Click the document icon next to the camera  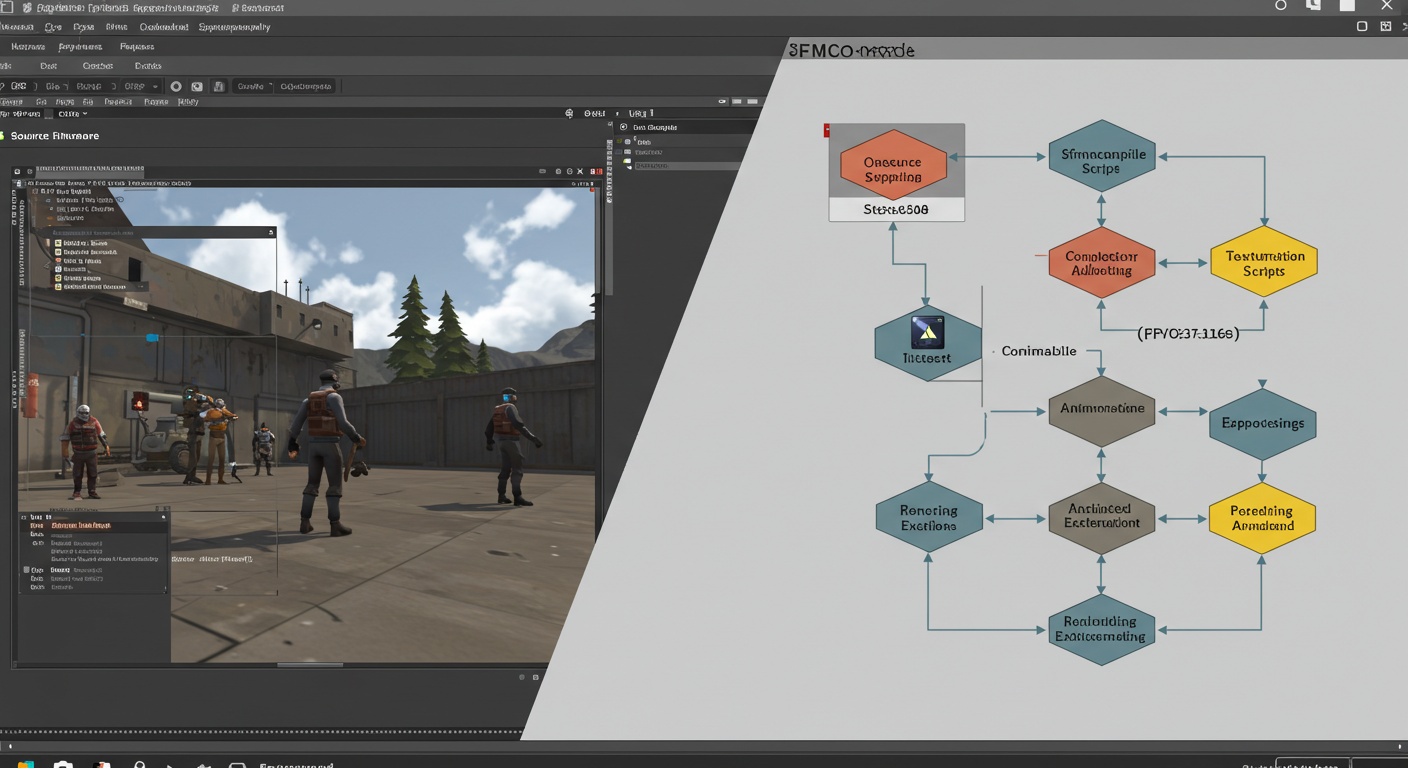click(x=219, y=87)
